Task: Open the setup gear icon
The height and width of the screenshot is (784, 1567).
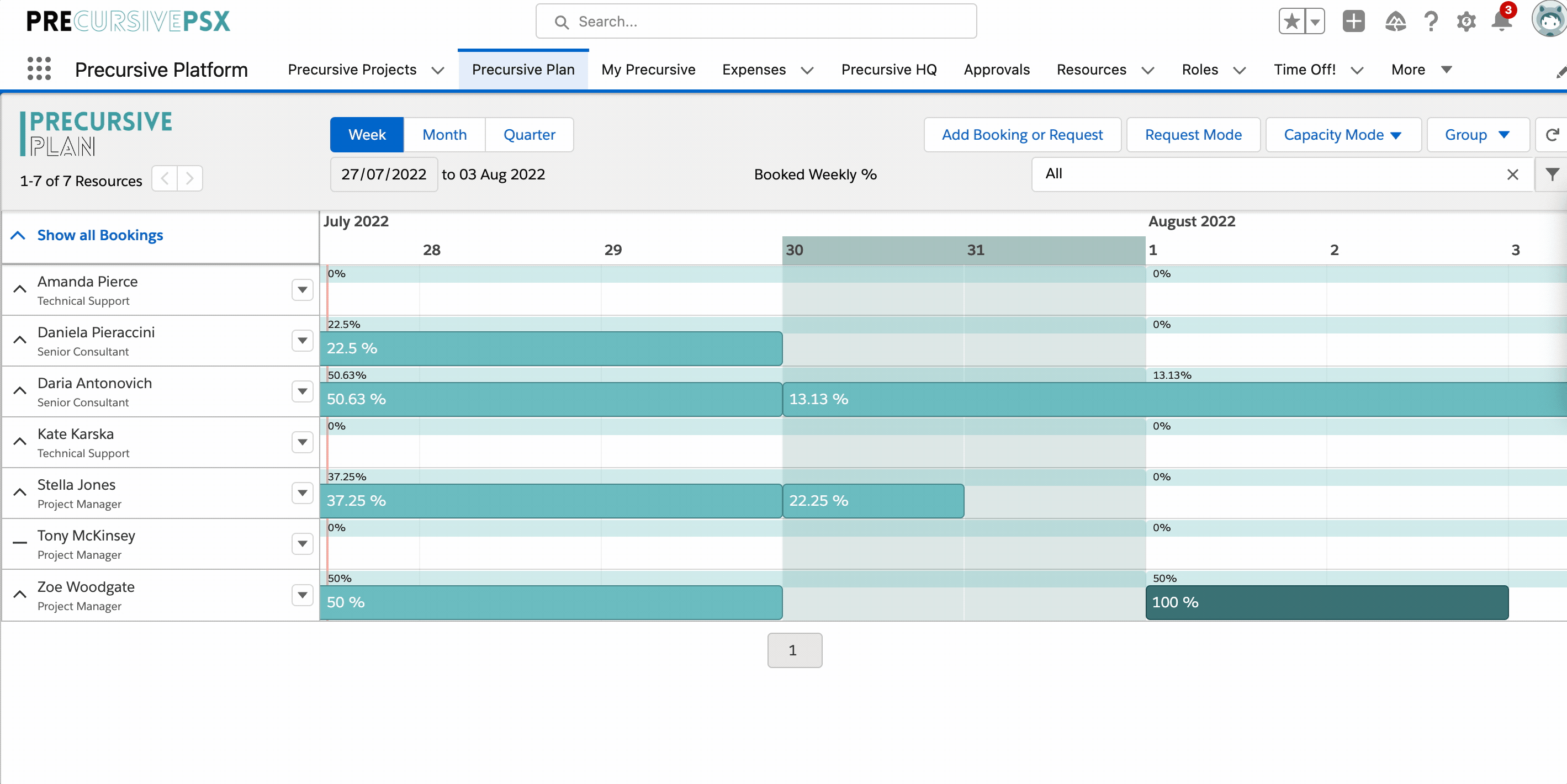Action: [1466, 22]
